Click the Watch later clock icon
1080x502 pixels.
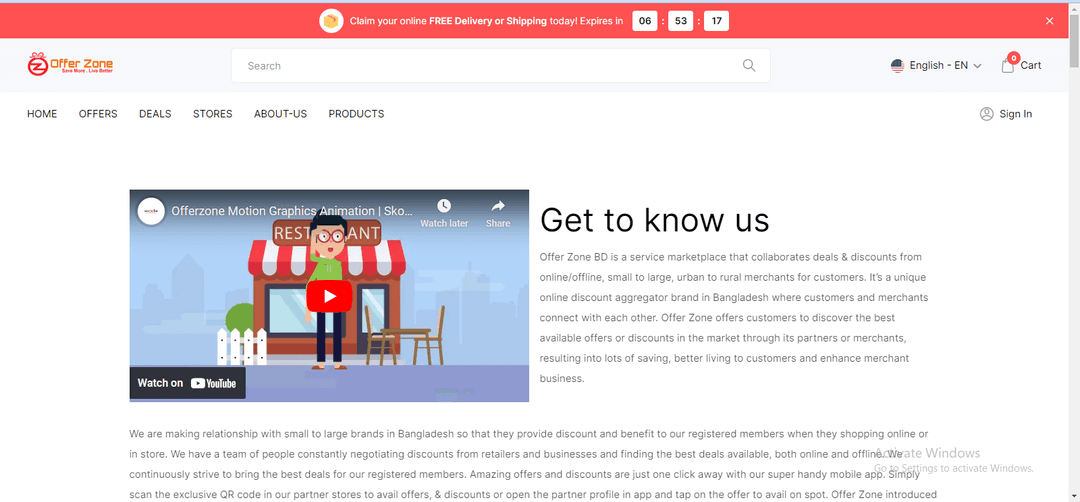(x=444, y=207)
